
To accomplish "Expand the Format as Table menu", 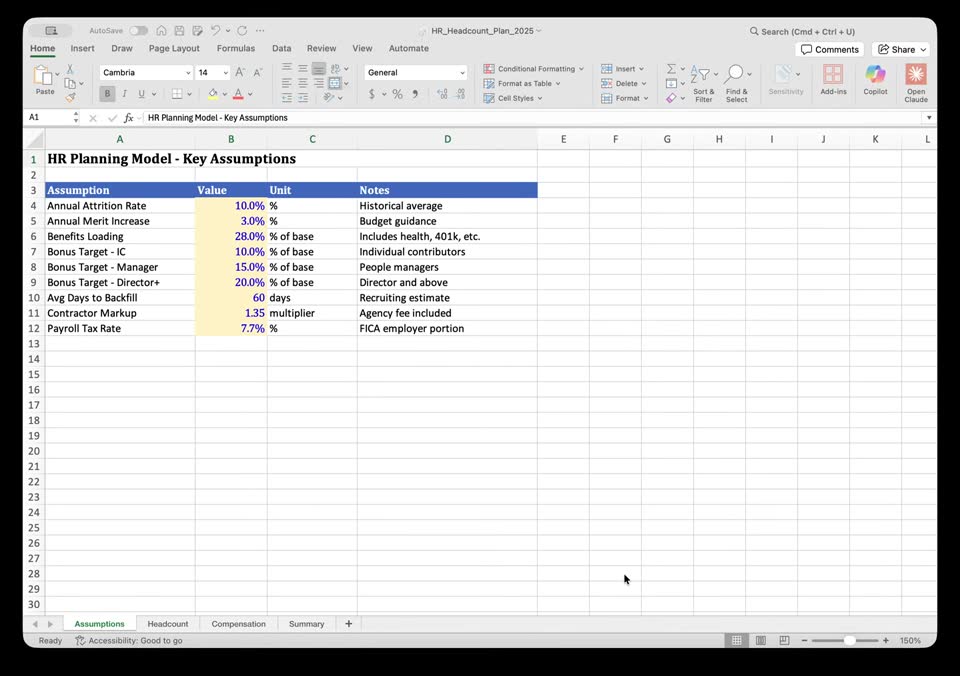I will tap(522, 83).
